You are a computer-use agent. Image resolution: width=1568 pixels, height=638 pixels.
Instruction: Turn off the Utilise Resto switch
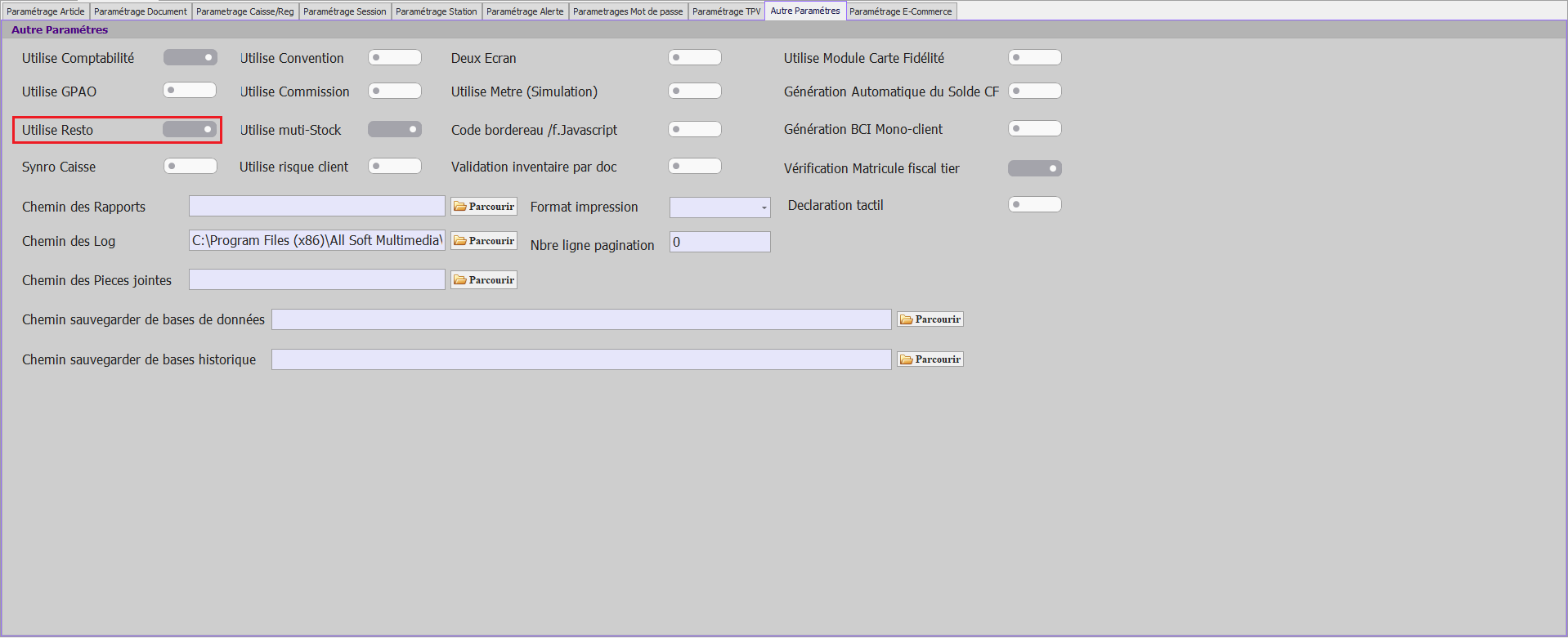pos(190,129)
